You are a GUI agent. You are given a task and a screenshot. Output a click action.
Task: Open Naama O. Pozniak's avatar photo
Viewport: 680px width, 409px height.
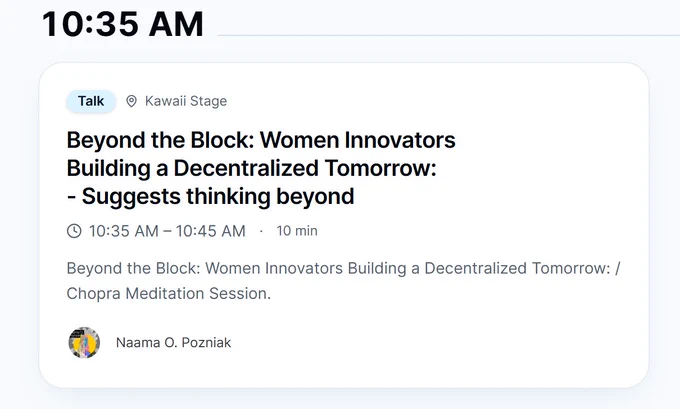pos(84,343)
